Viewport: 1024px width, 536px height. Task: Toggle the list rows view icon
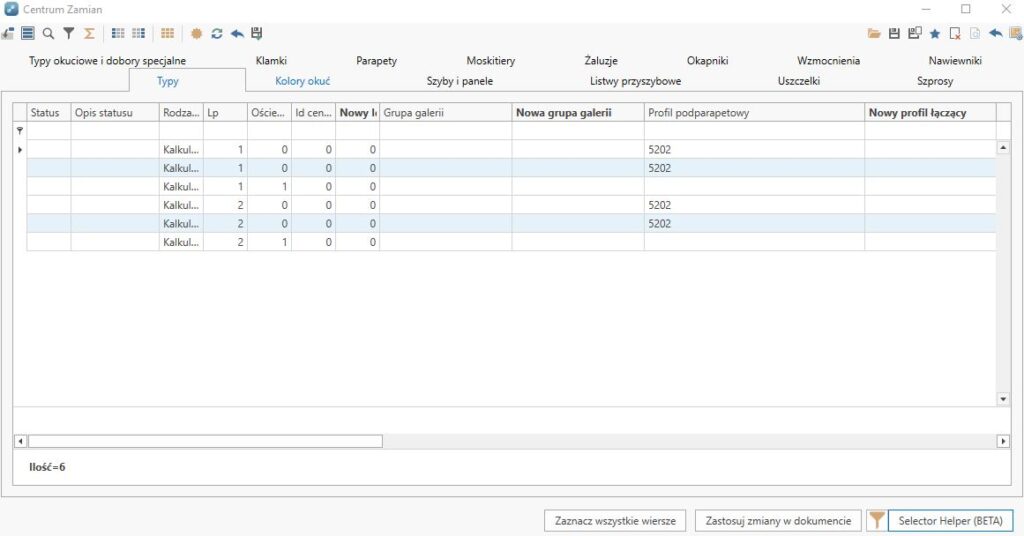[x=27, y=33]
